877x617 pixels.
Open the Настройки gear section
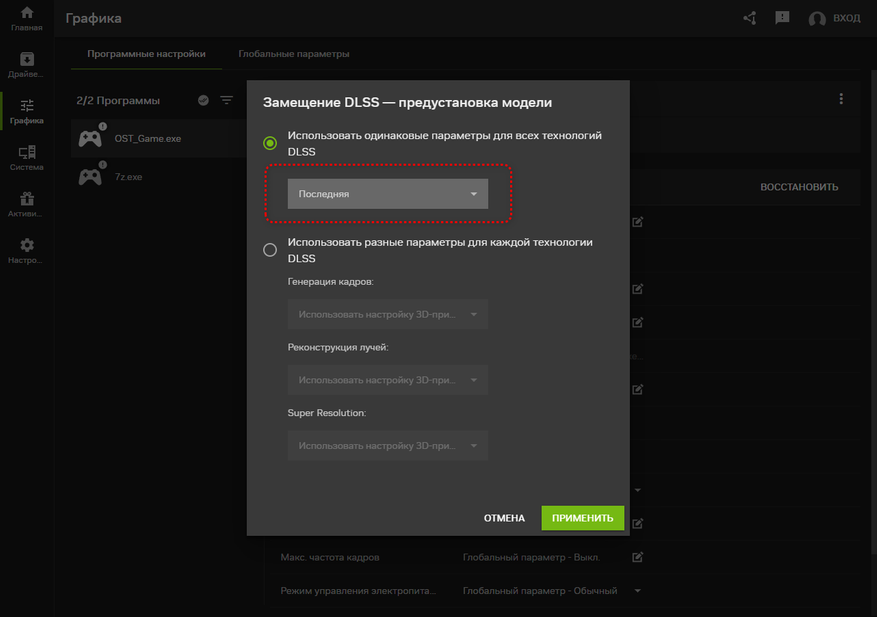pos(27,251)
